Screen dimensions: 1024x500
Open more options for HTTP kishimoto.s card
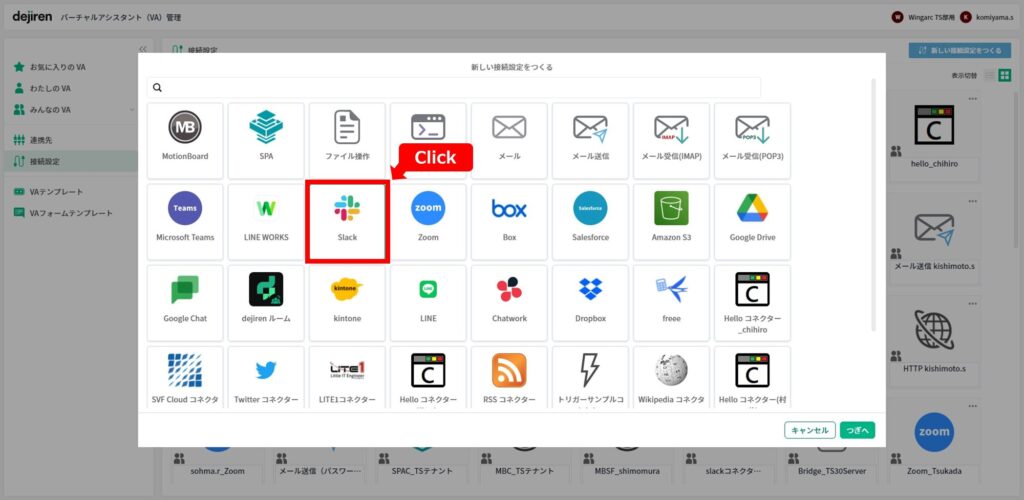click(x=973, y=304)
